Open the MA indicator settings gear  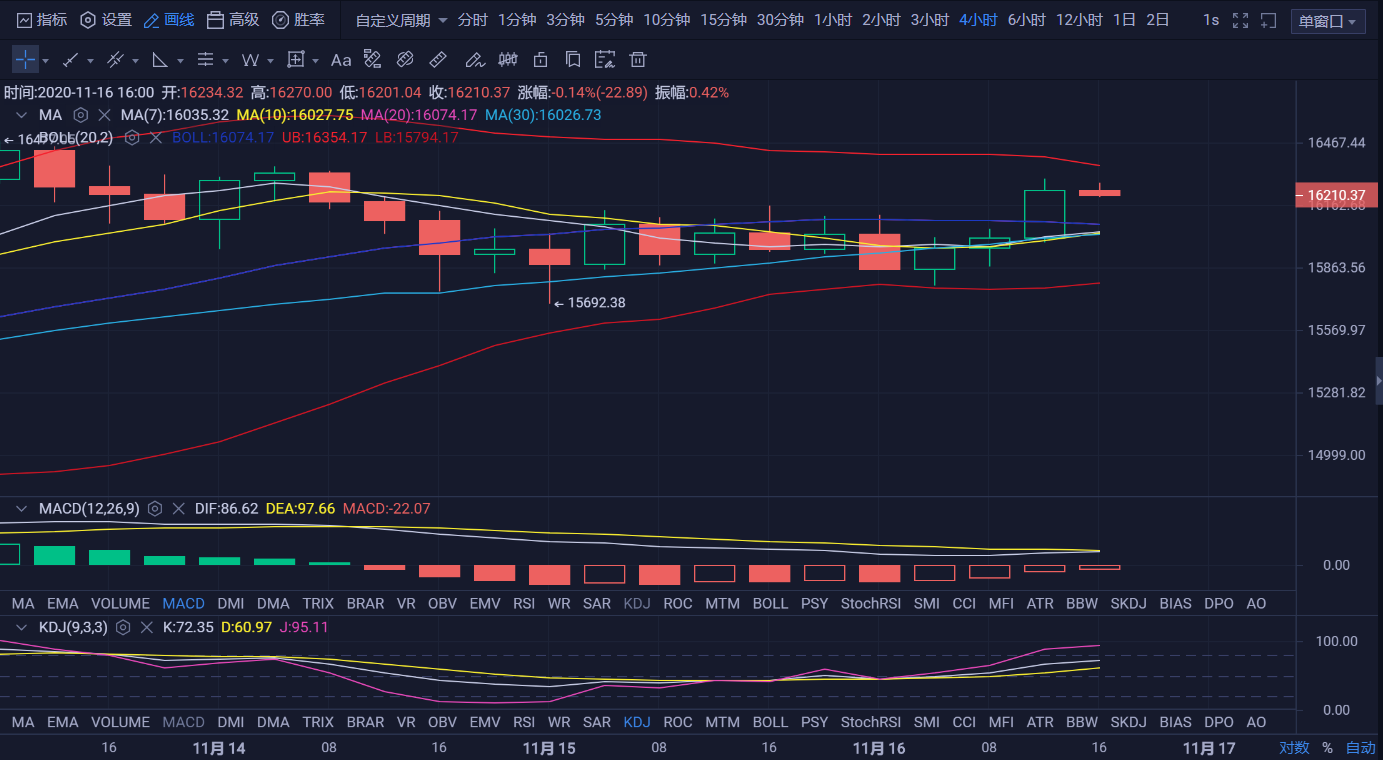81,115
